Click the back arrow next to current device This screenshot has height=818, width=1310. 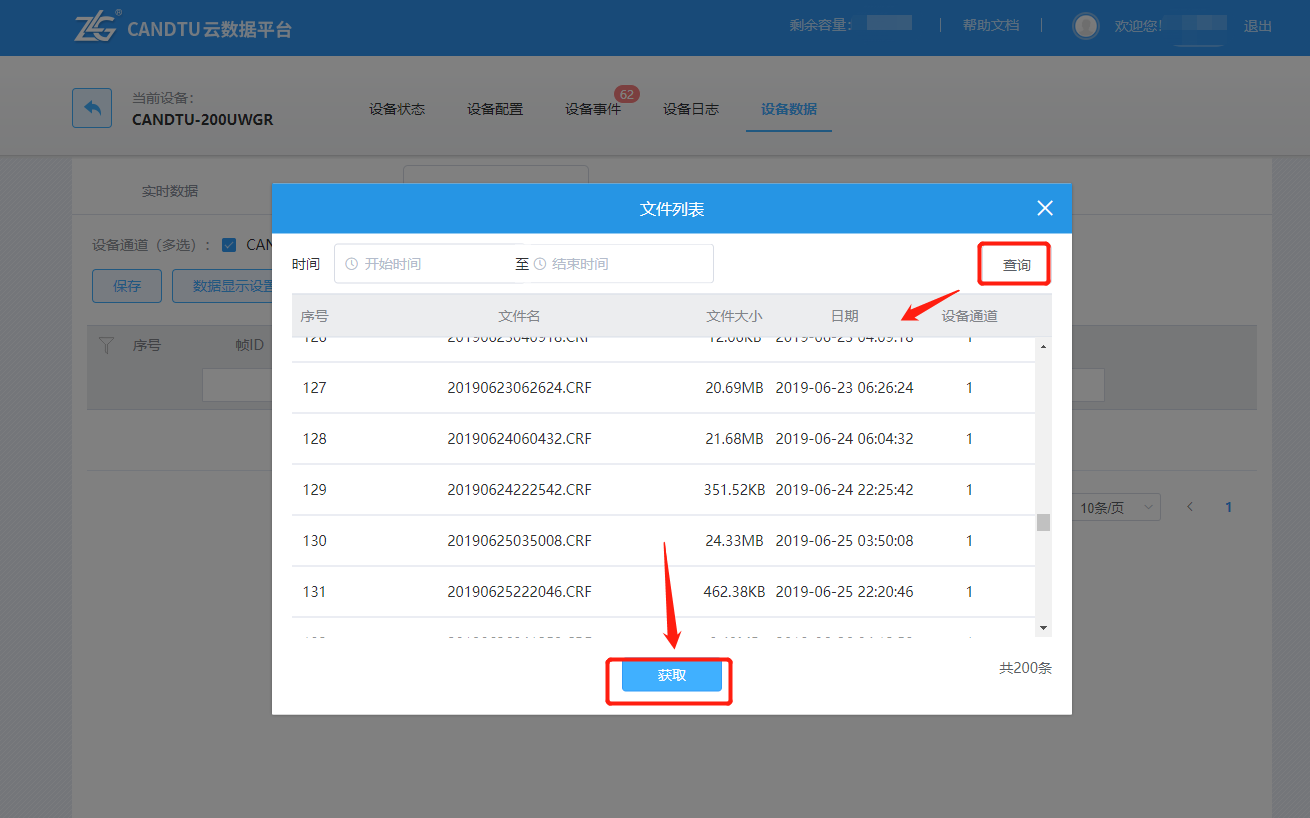click(91, 107)
